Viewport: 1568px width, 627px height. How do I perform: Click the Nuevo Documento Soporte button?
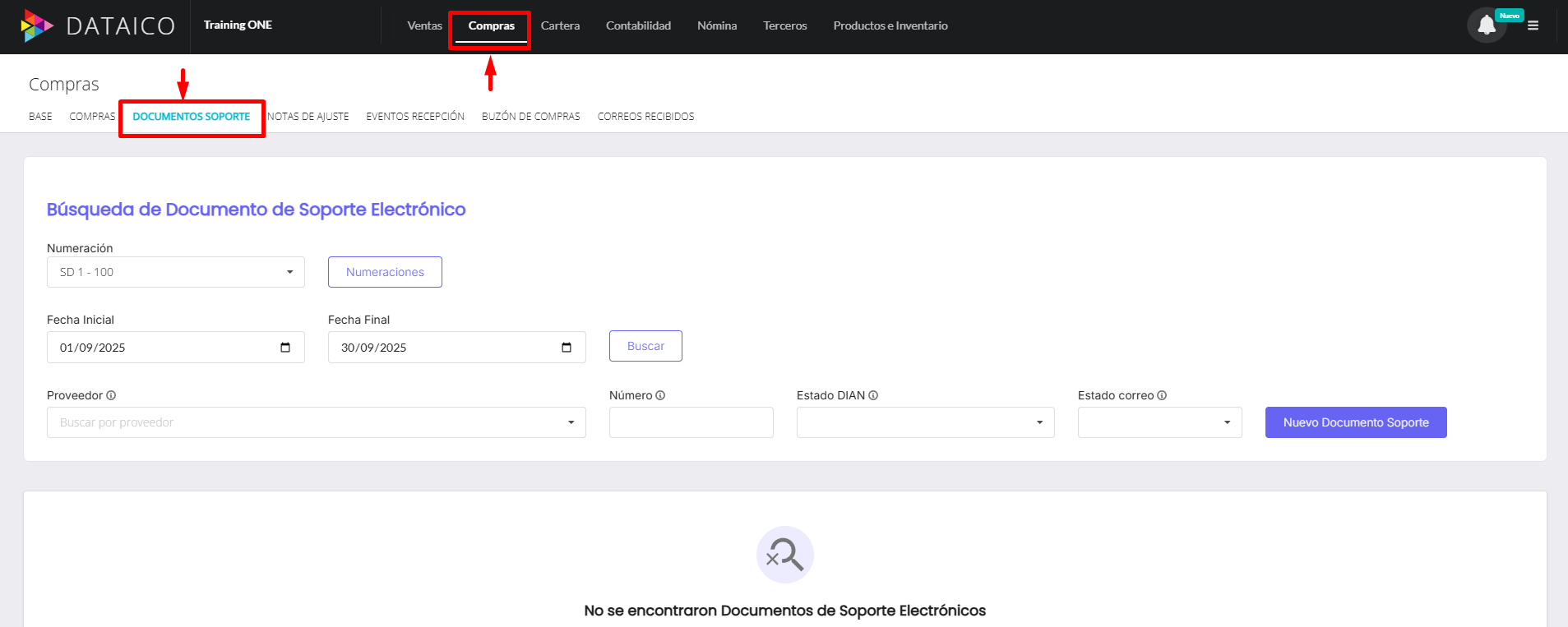coord(1355,422)
